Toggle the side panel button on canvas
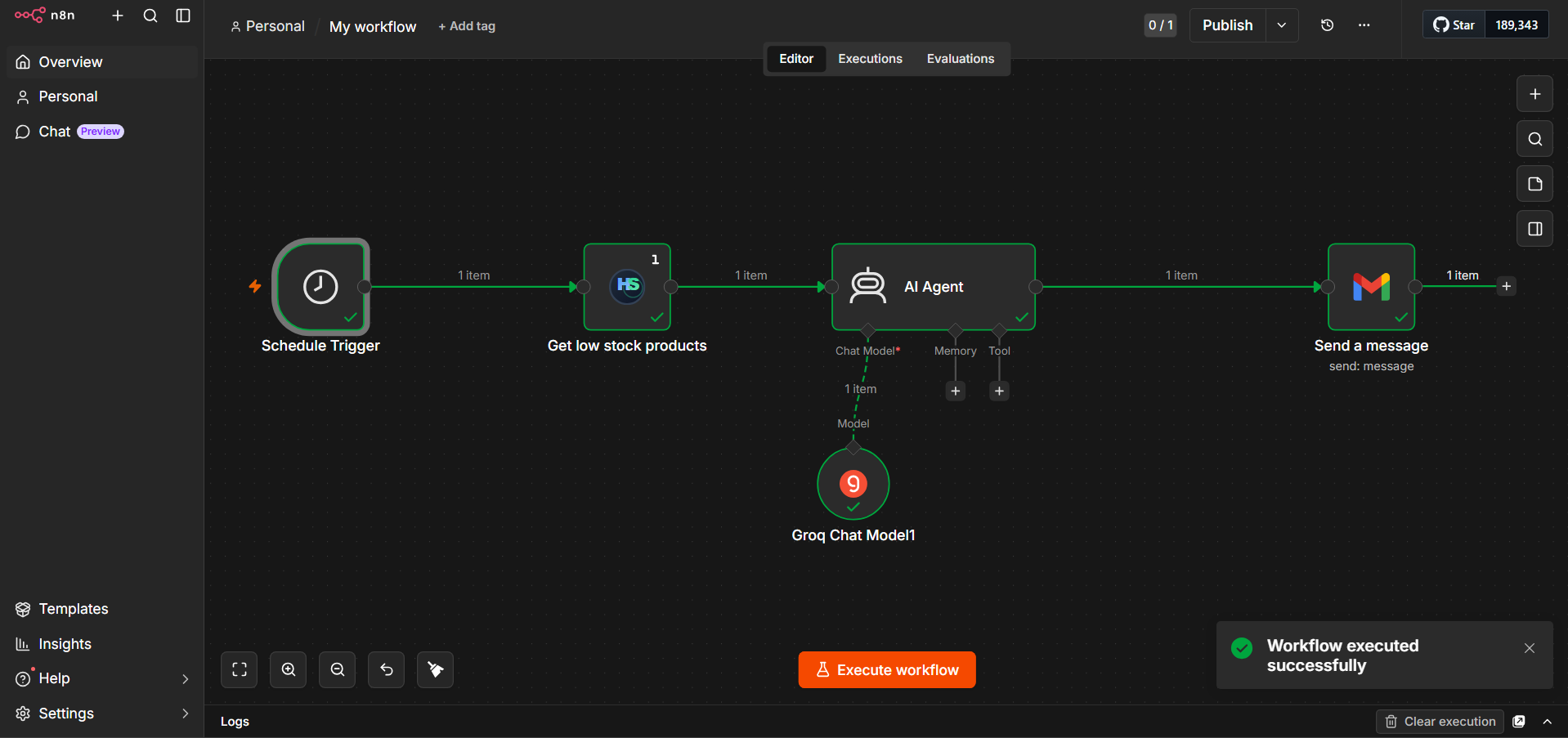Image resolution: width=1568 pixels, height=738 pixels. (x=1534, y=229)
